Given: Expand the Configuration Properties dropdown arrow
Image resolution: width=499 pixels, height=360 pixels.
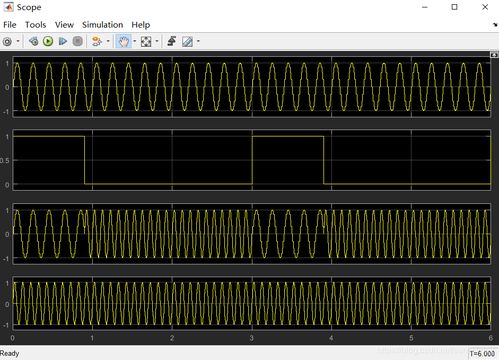Looking at the screenshot, I should [18, 42].
